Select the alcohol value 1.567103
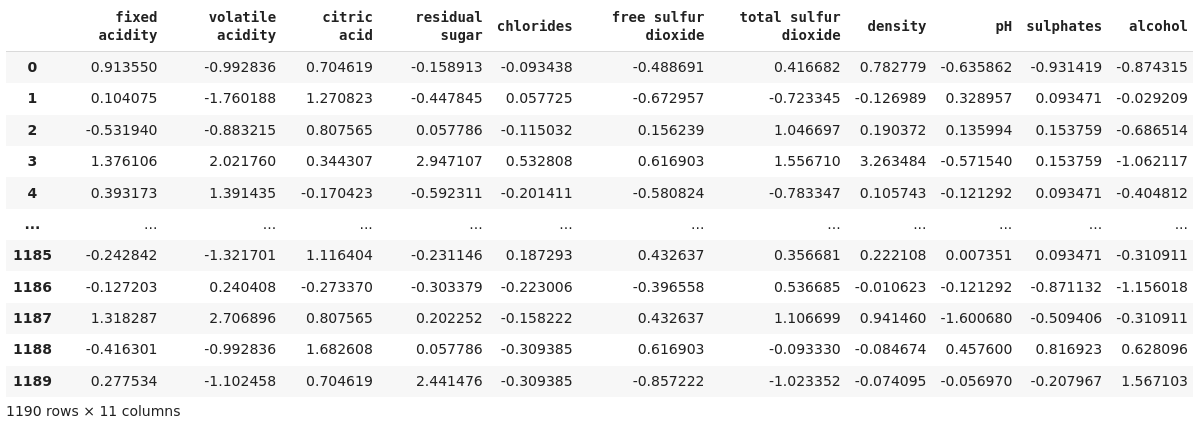This screenshot has height=424, width=1193. (x=1152, y=381)
